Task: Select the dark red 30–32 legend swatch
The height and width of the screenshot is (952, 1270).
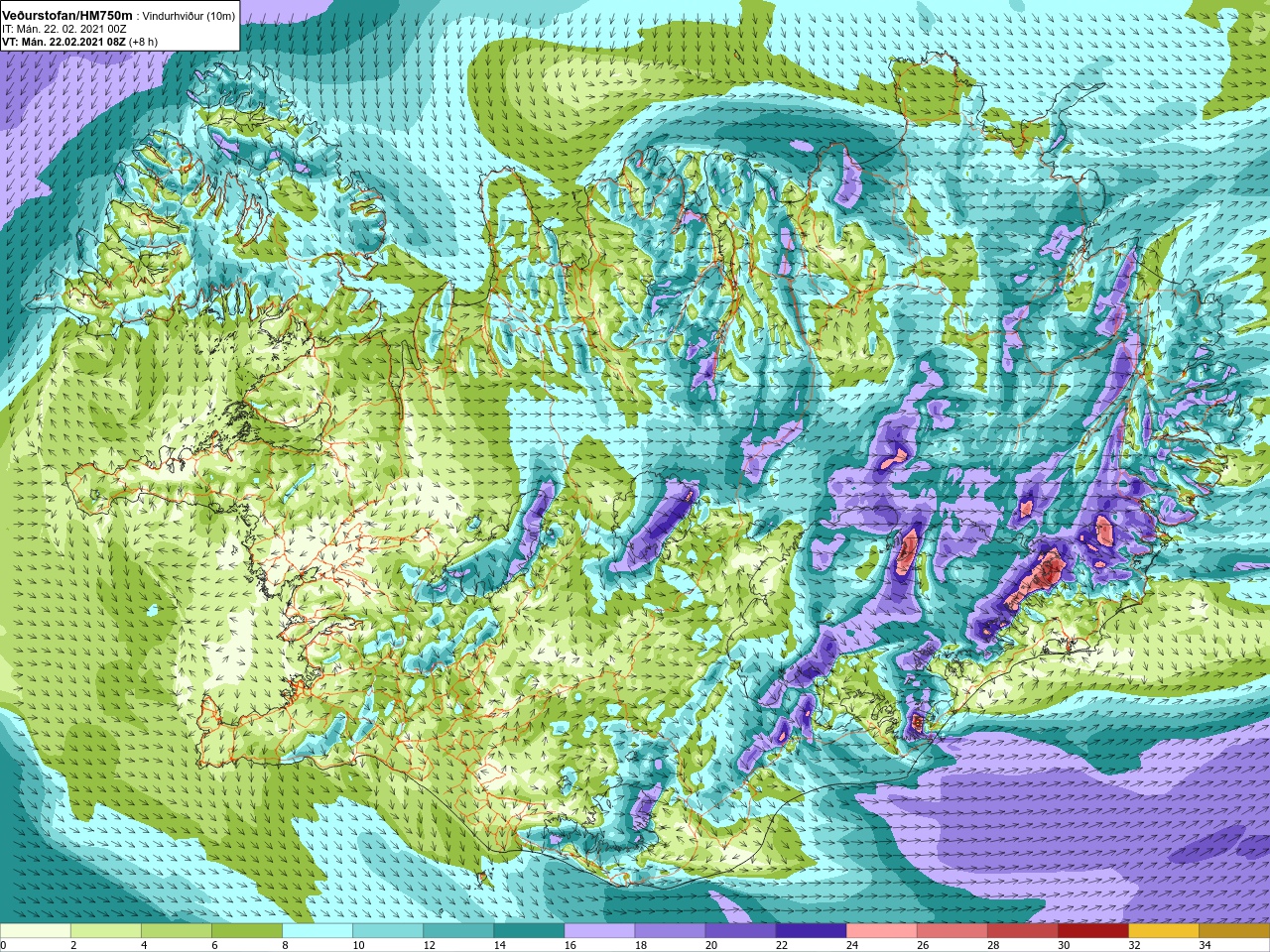Action: (1092, 931)
